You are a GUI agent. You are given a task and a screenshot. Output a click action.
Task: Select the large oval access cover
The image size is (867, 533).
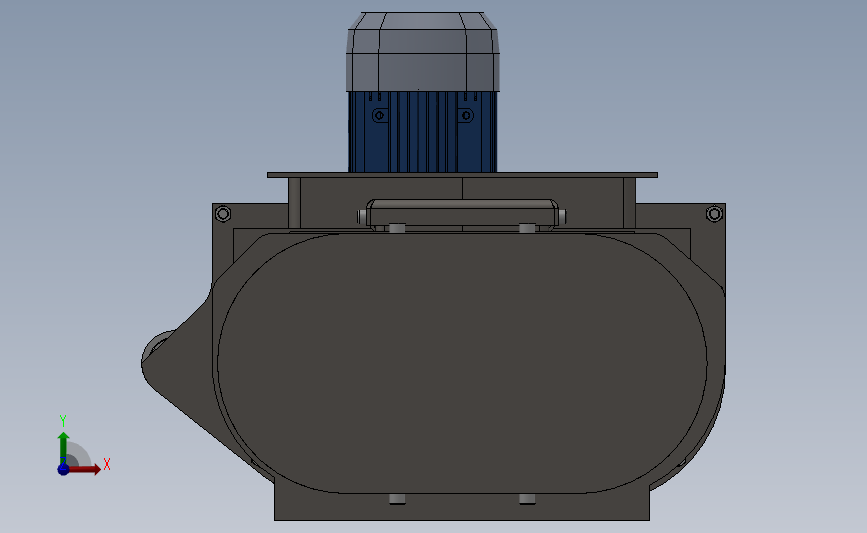pos(462,363)
